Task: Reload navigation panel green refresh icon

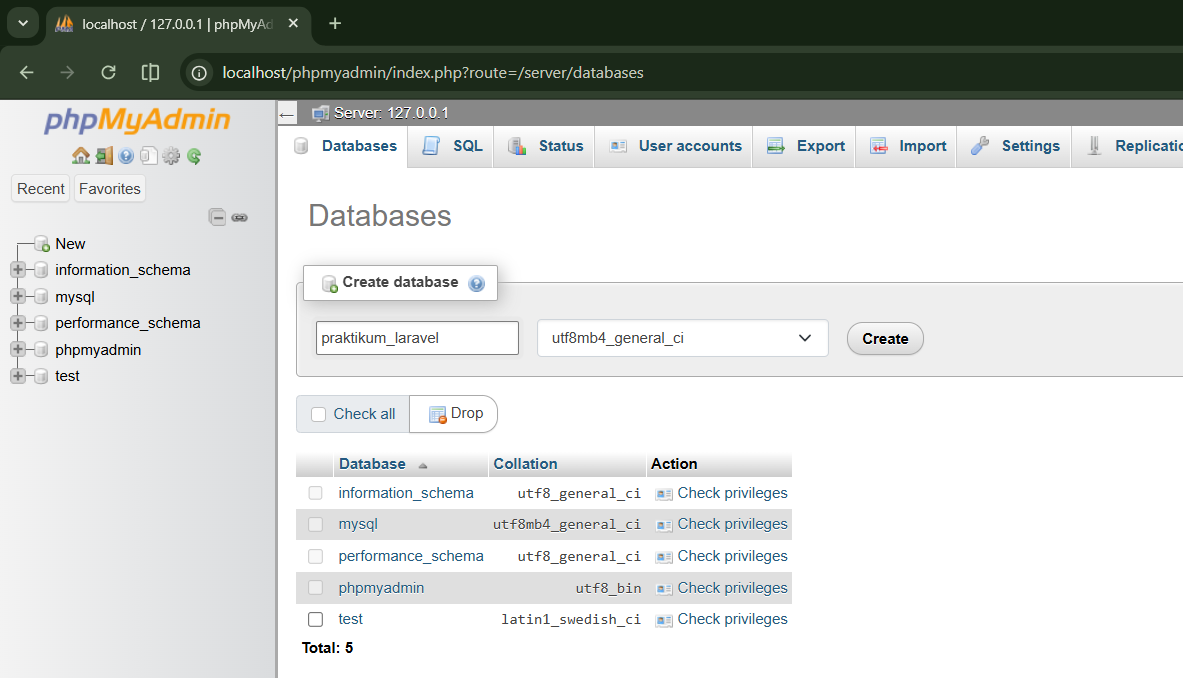Action: (194, 156)
